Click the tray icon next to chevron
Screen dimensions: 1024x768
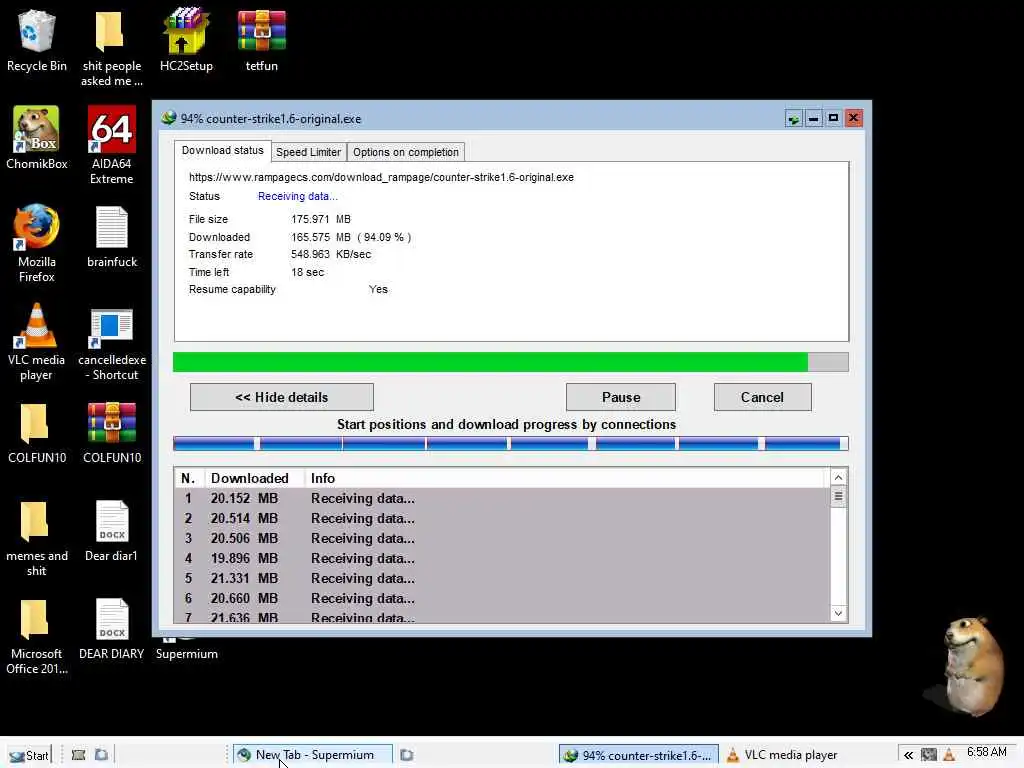click(x=929, y=755)
